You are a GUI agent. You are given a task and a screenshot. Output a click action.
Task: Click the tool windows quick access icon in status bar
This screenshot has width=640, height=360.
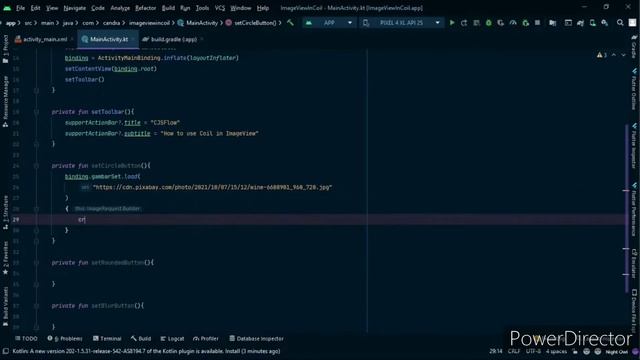[x=6, y=351]
